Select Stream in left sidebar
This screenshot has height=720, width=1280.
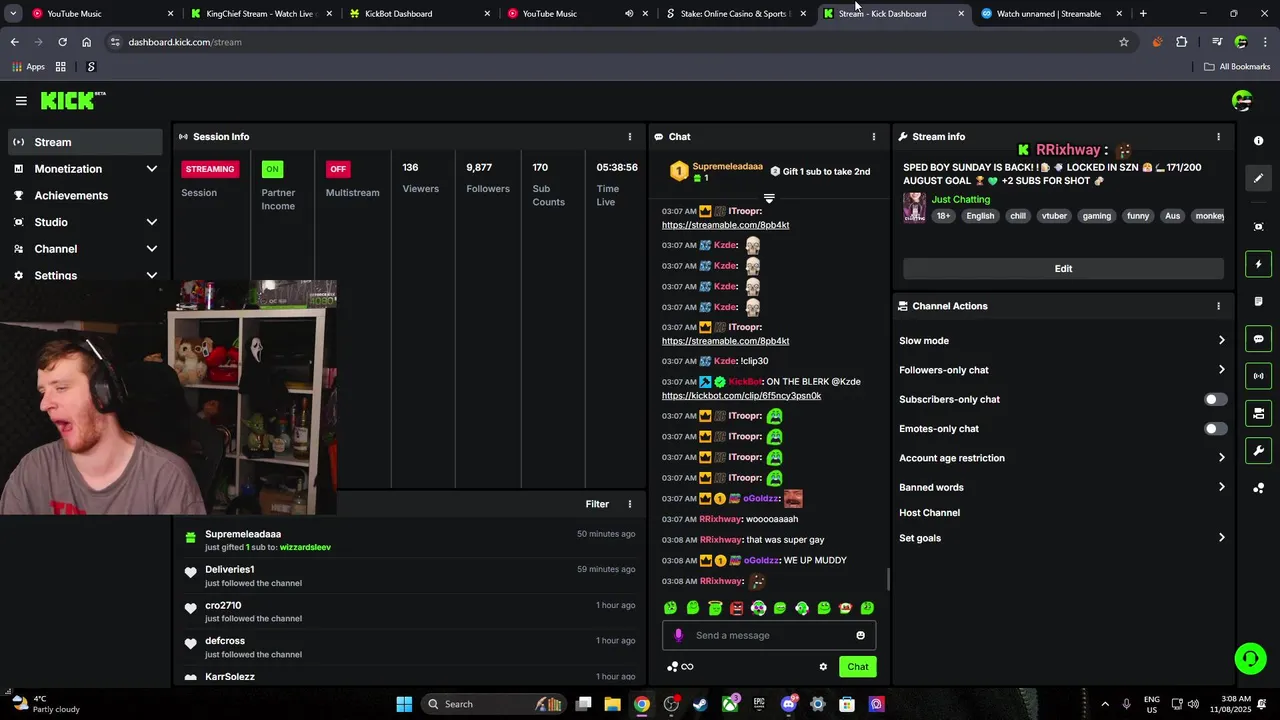(x=85, y=142)
